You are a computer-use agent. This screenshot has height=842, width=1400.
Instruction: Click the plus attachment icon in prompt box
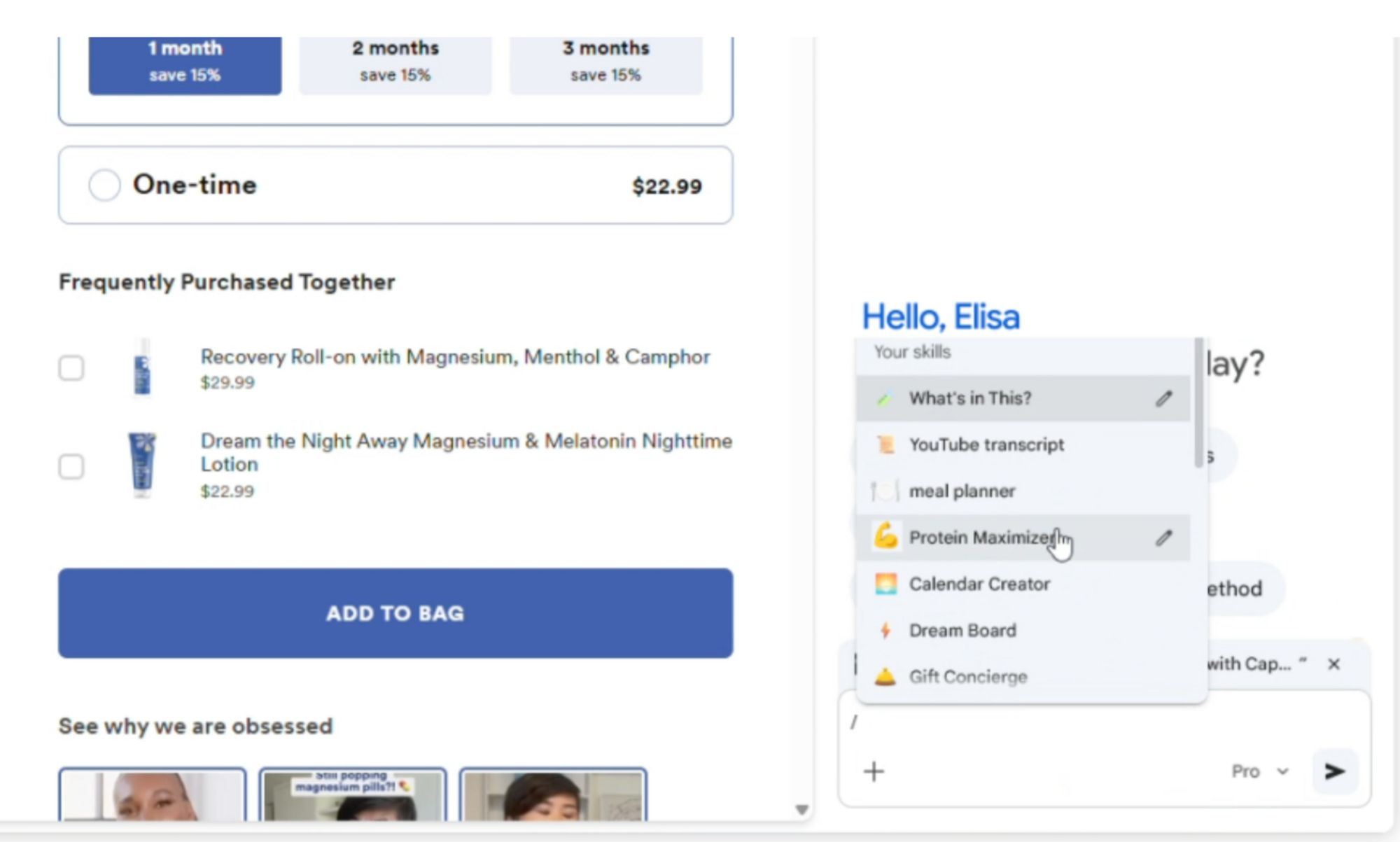click(874, 771)
